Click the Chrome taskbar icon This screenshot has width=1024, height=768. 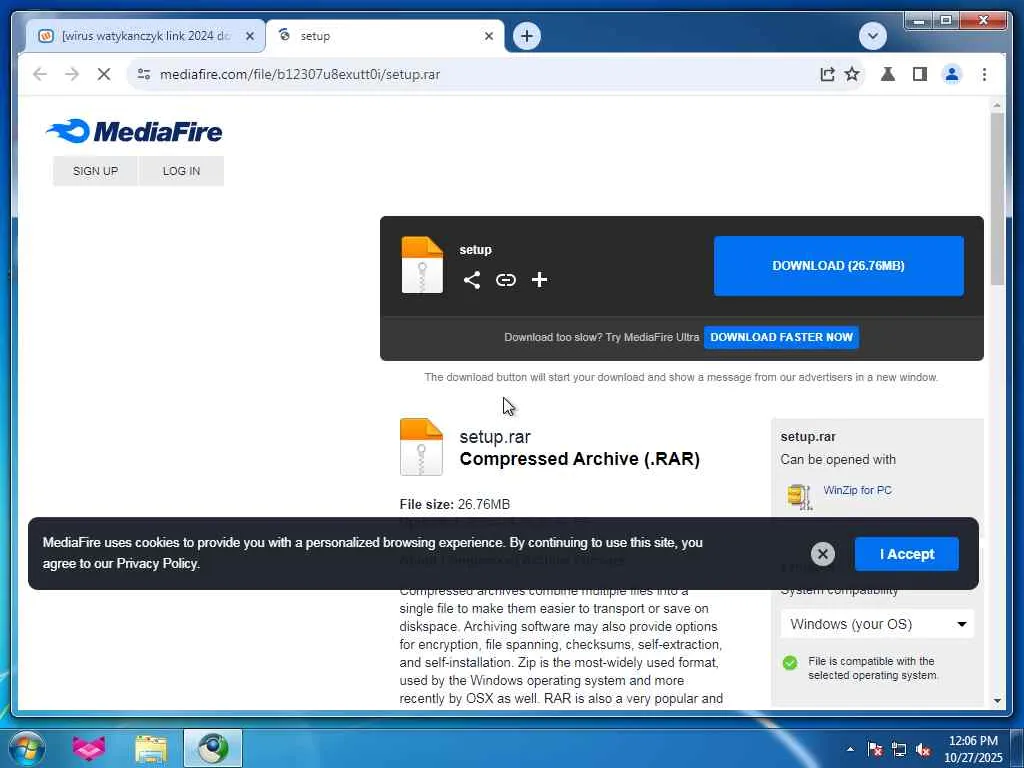tap(213, 748)
